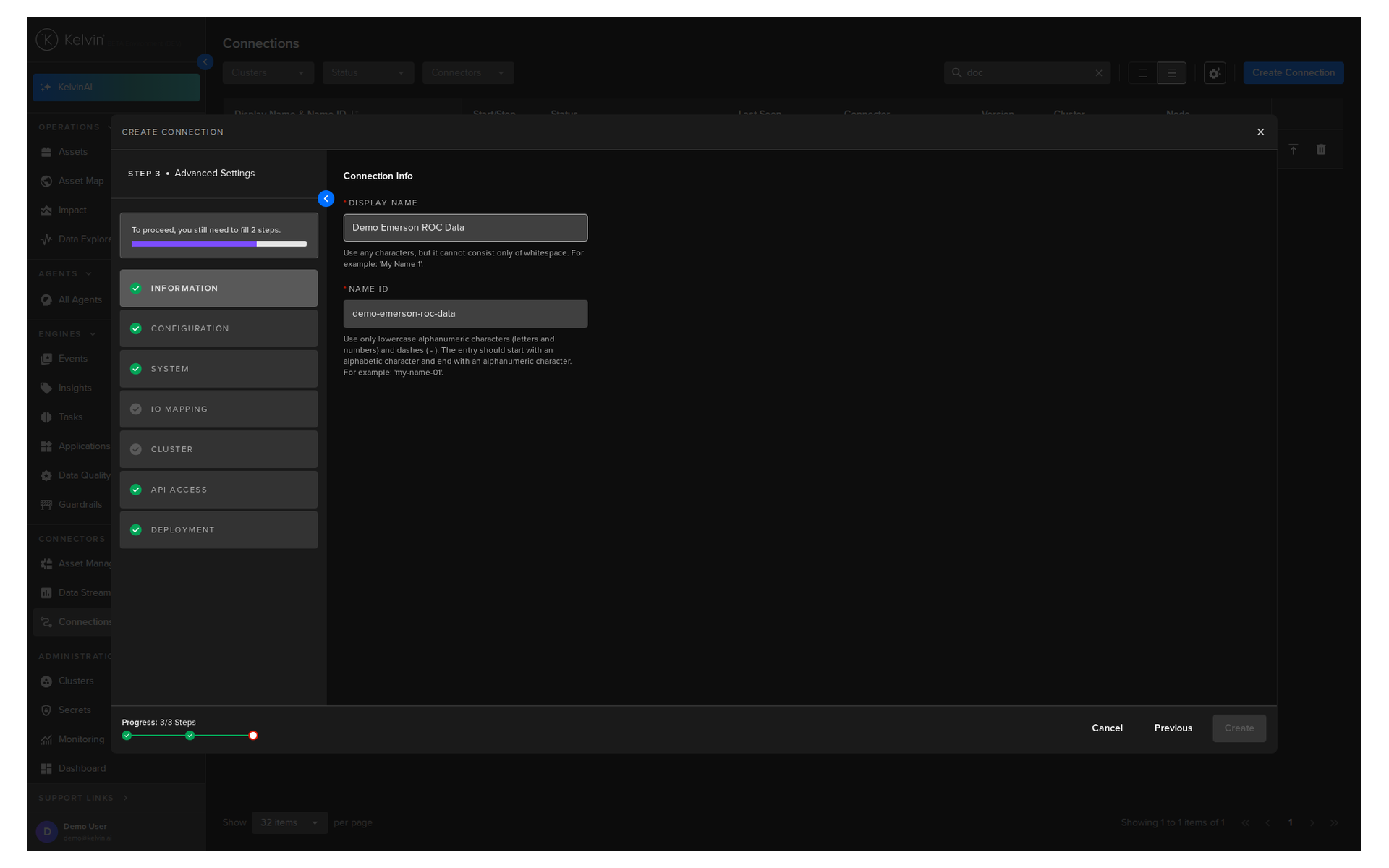The width and height of the screenshot is (1389, 868).
Task: Open table column settings gear
Action: point(1215,73)
